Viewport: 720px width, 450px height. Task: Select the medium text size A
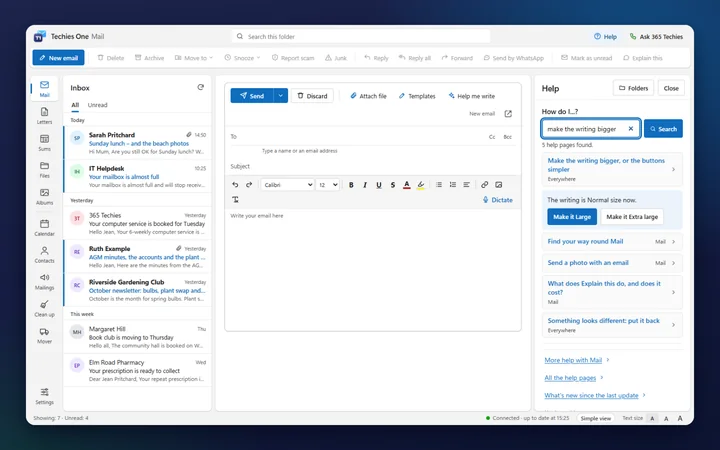coord(666,418)
